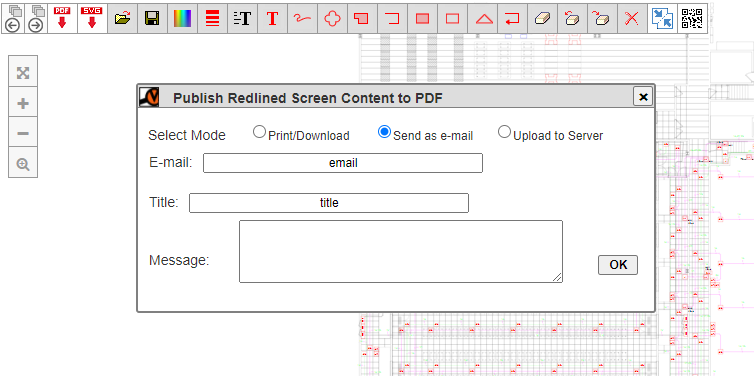Confirm publishing with the OK button
Viewport: 754px width, 376px height.
[618, 265]
